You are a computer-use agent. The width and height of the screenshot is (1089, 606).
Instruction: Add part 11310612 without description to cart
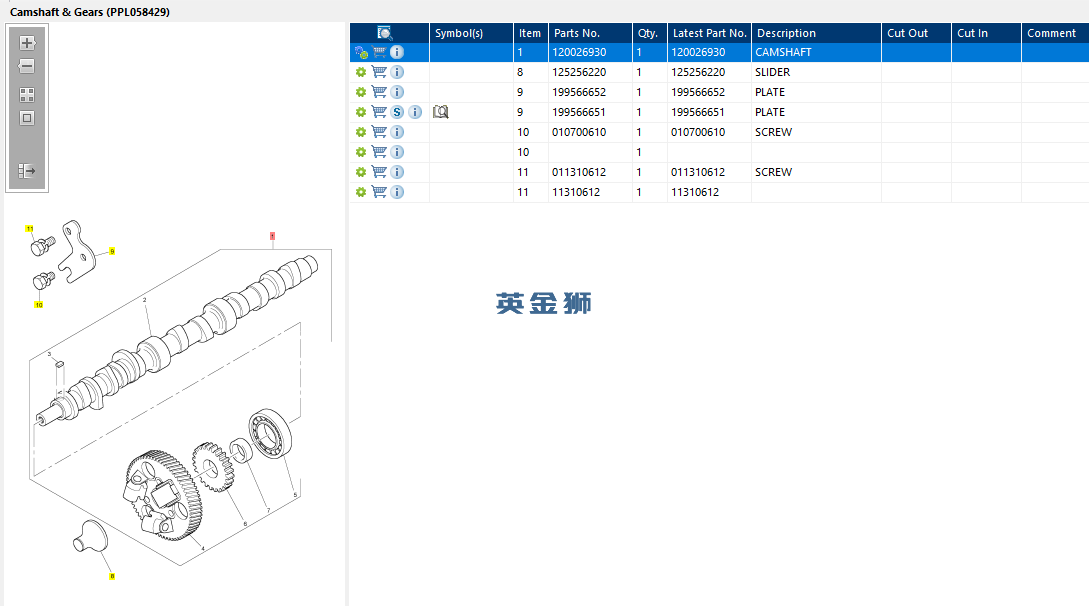pyautogui.click(x=379, y=192)
